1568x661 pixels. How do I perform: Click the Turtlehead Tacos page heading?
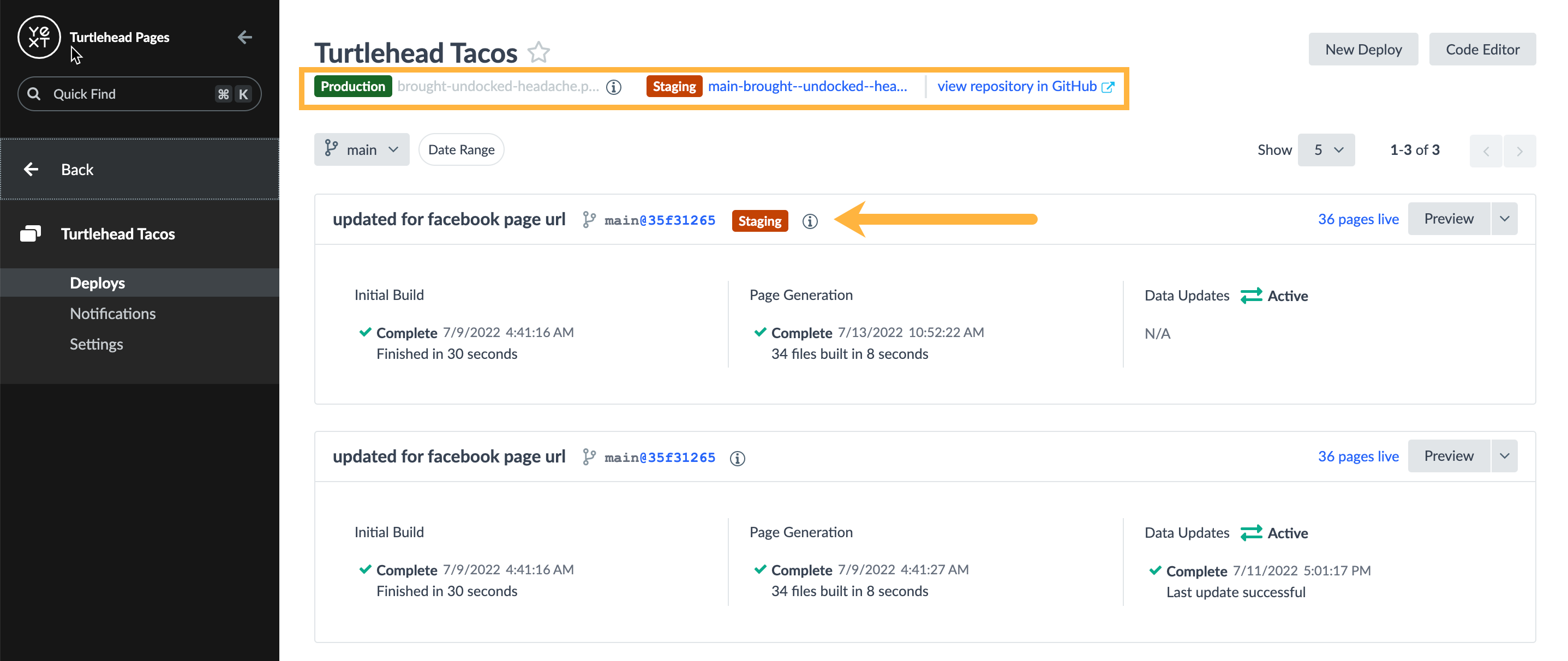click(416, 53)
